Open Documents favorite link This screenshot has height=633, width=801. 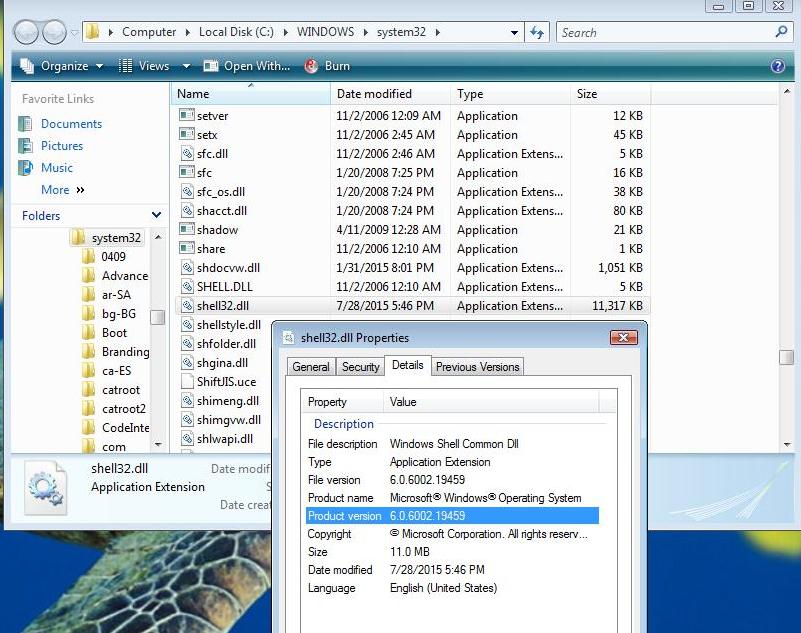tap(71, 124)
